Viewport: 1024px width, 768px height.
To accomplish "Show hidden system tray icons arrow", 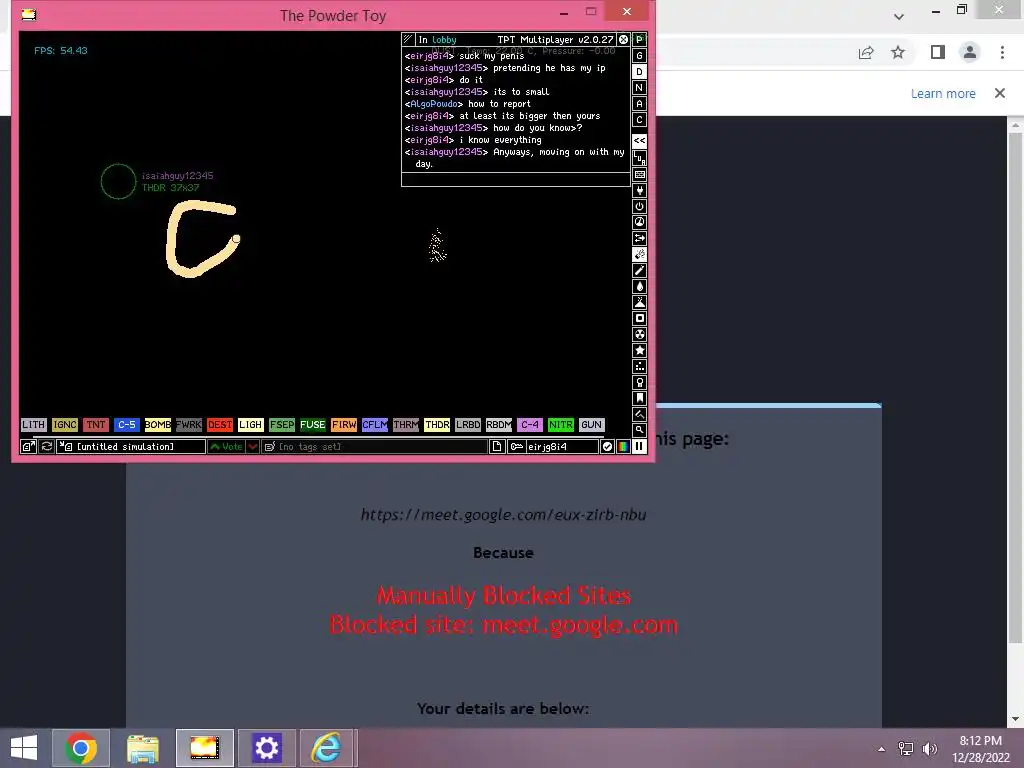I will click(x=882, y=749).
